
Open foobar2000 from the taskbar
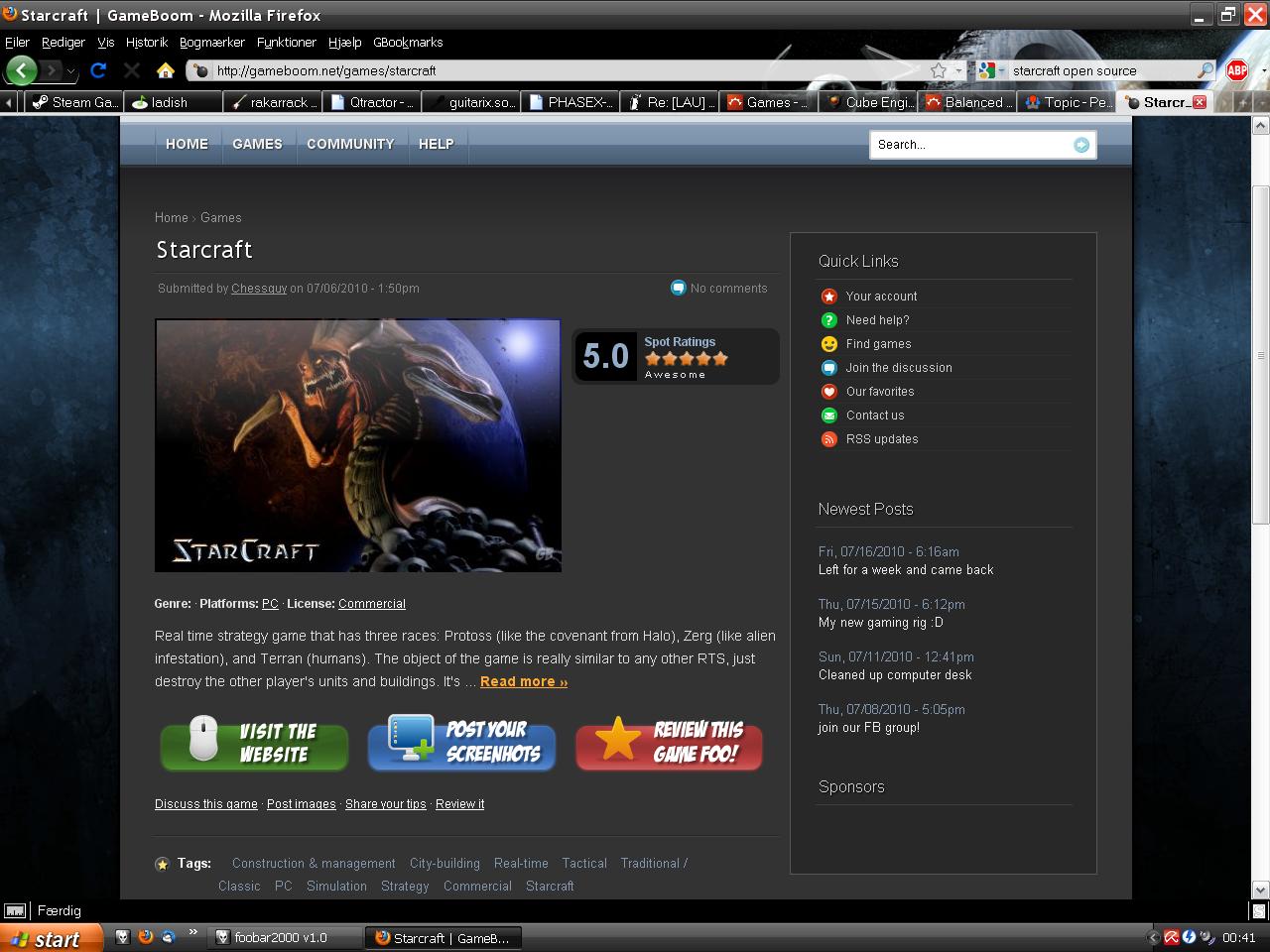[x=281, y=938]
